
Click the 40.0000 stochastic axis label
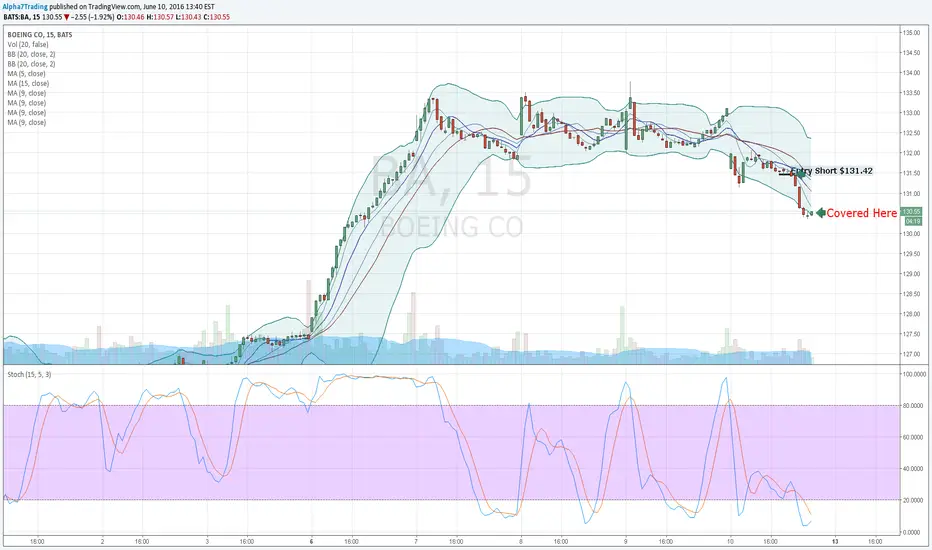point(914,469)
